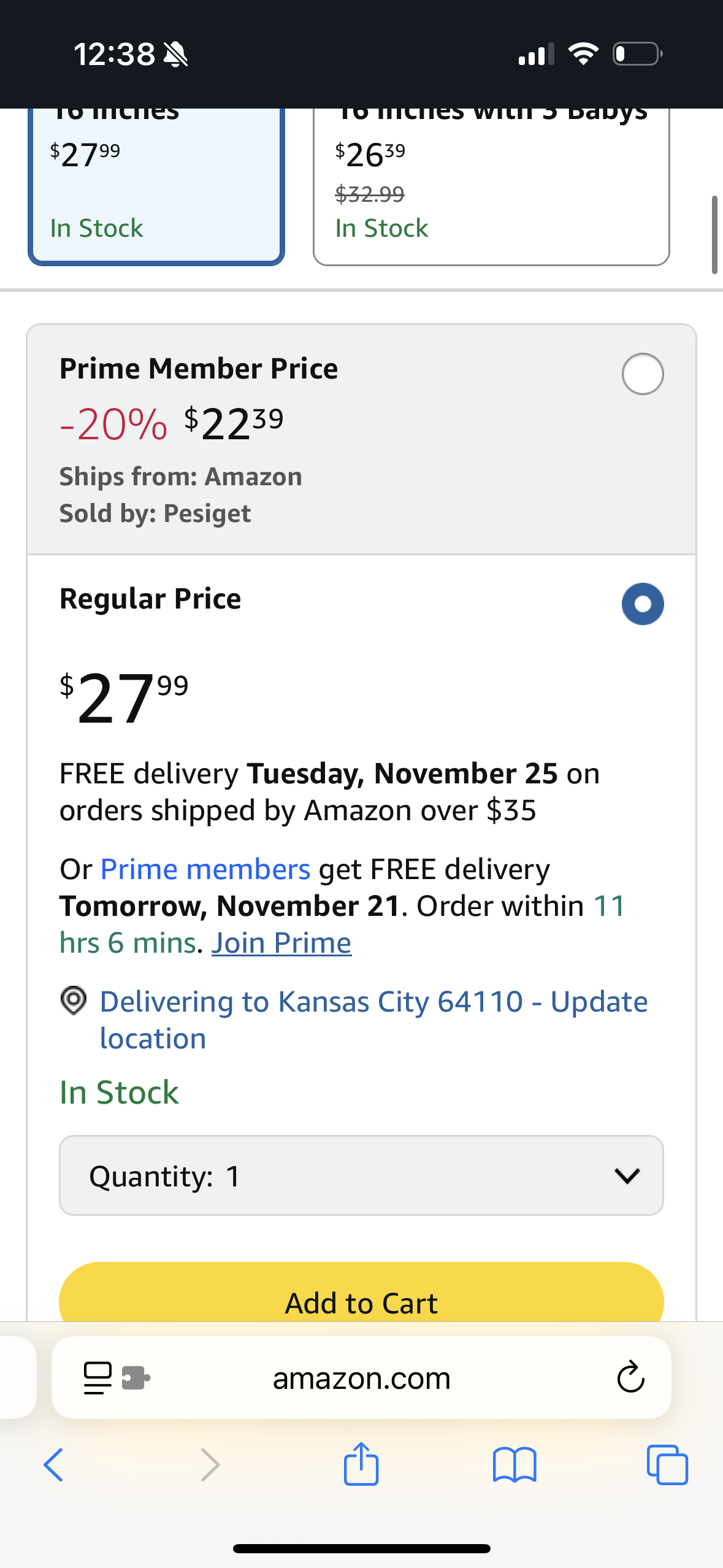This screenshot has width=723, height=1568.
Task: Tap the amazon.com address bar
Action: 361,1378
